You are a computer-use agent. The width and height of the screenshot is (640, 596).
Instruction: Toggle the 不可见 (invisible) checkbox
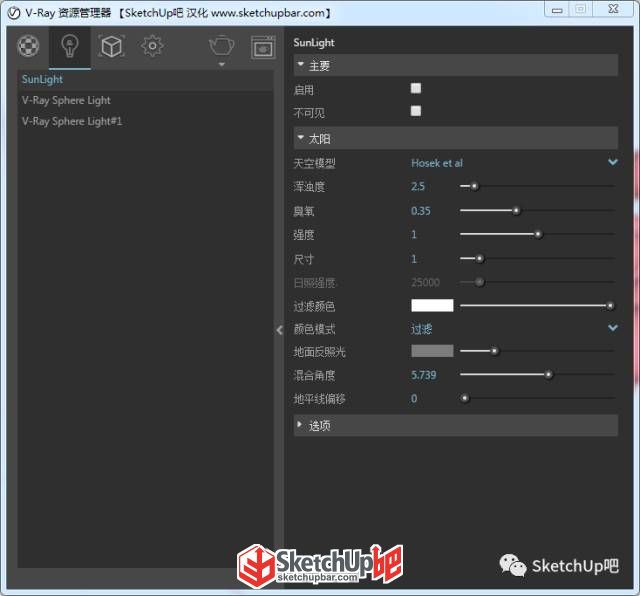coord(416,111)
